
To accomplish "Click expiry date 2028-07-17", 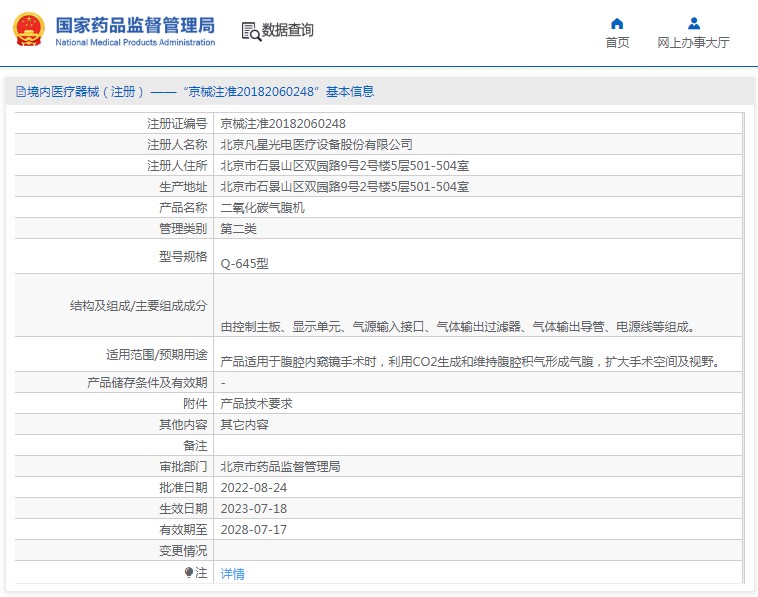I will point(254,530).
